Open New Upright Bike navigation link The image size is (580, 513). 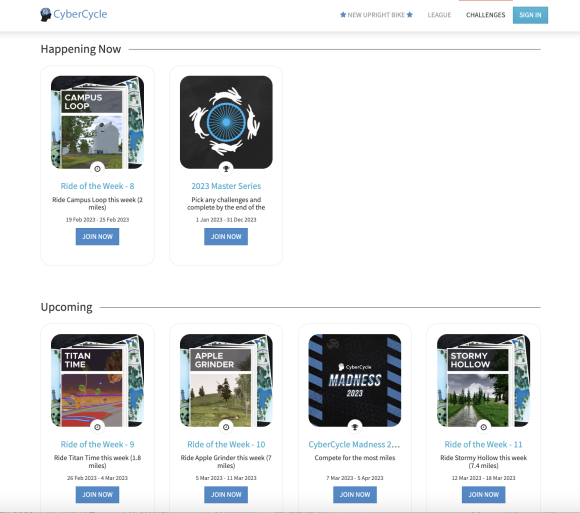click(376, 15)
